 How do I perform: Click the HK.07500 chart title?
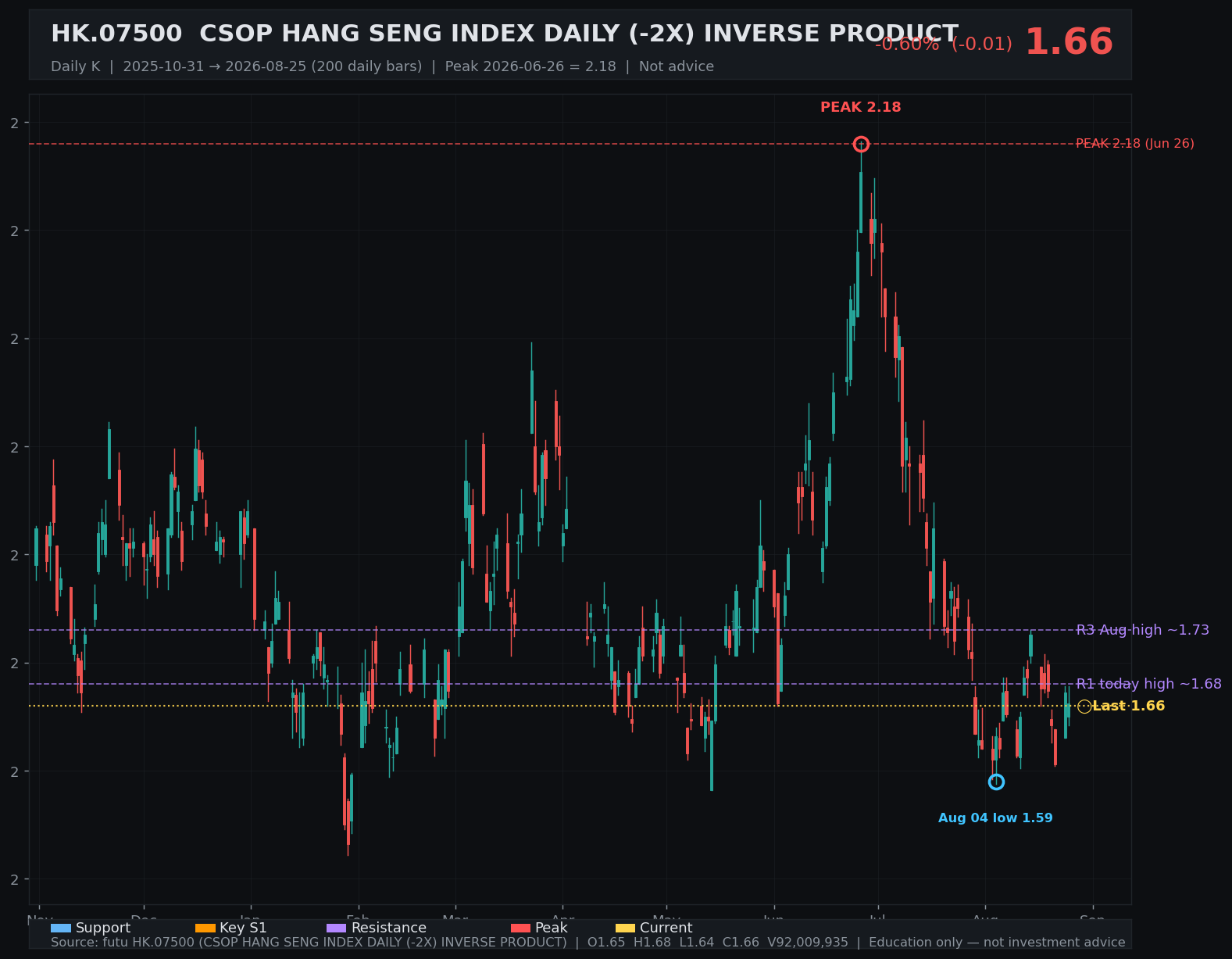[x=505, y=34]
